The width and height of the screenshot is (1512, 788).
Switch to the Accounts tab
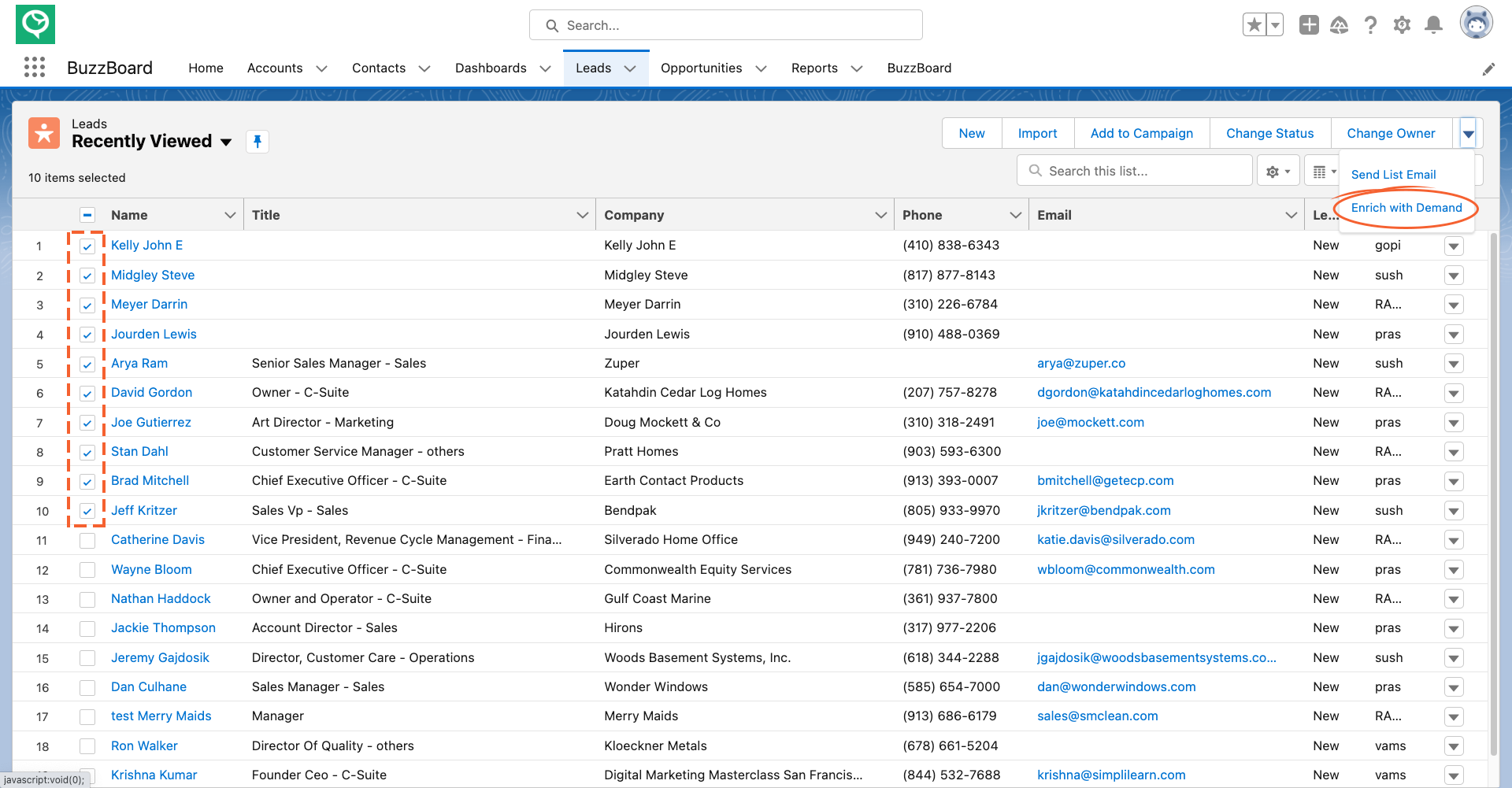(275, 68)
